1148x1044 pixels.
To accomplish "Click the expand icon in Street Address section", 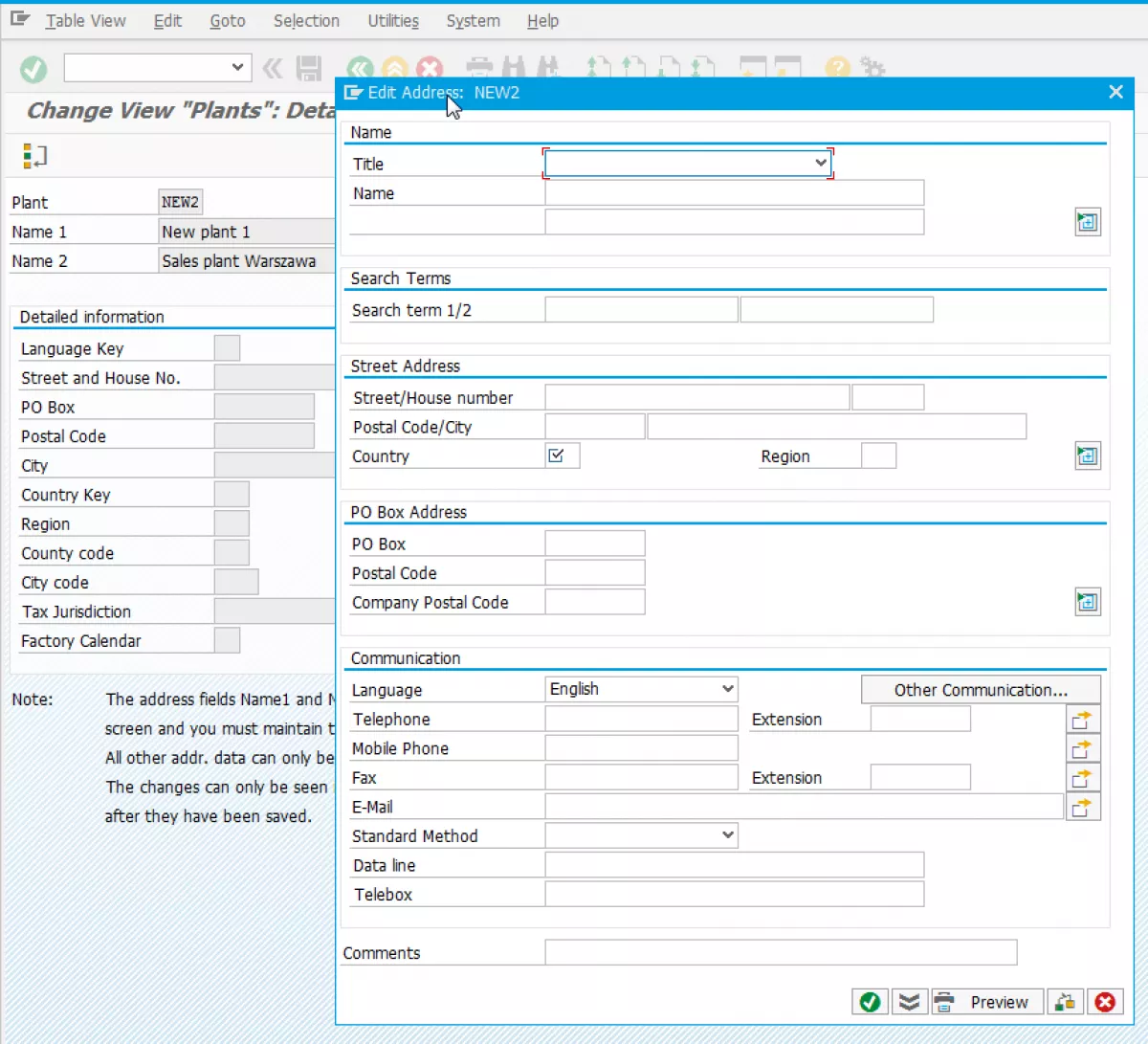I will click(1088, 455).
